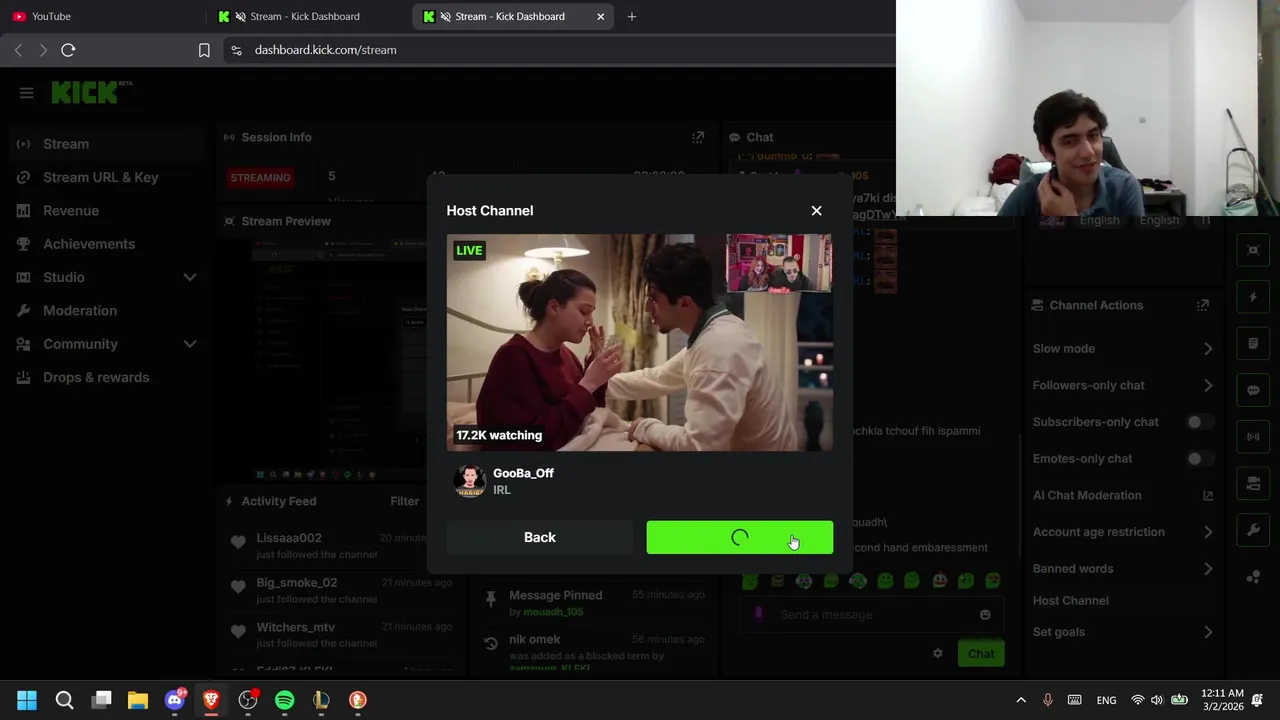The width and height of the screenshot is (1280, 720).
Task: Open Moderation in sidebar
Action: (80, 311)
